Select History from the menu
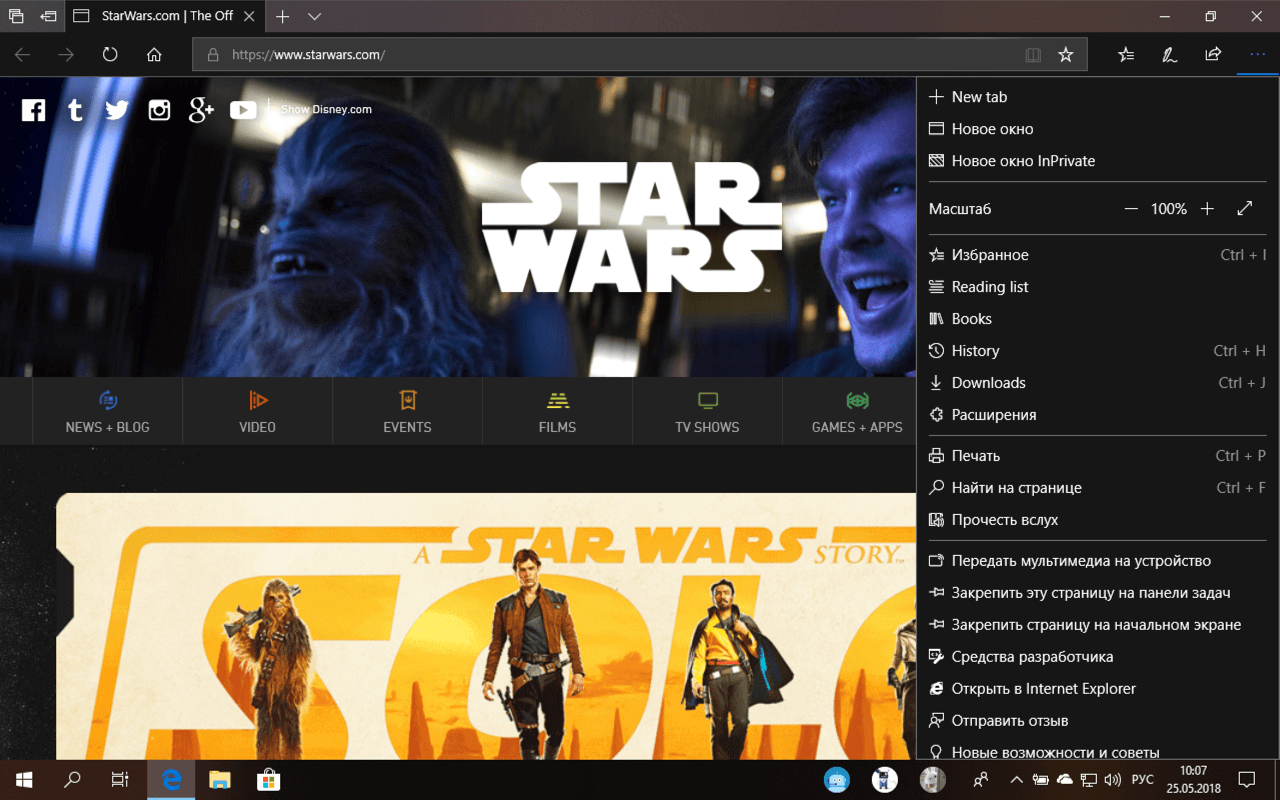1280x800 pixels. pos(975,351)
